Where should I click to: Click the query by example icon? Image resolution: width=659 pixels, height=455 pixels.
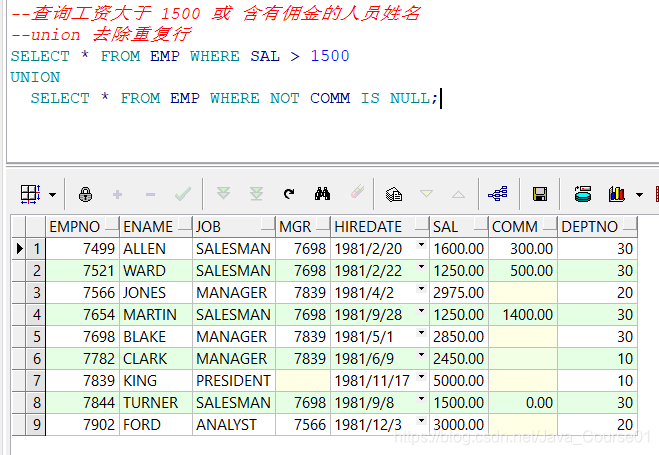(x=394, y=195)
